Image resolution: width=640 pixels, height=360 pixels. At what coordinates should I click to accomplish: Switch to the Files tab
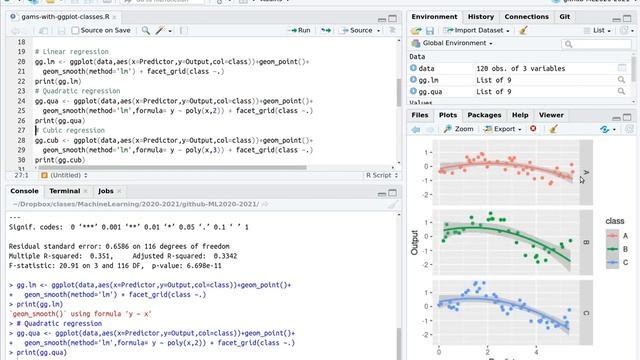pyautogui.click(x=420, y=115)
